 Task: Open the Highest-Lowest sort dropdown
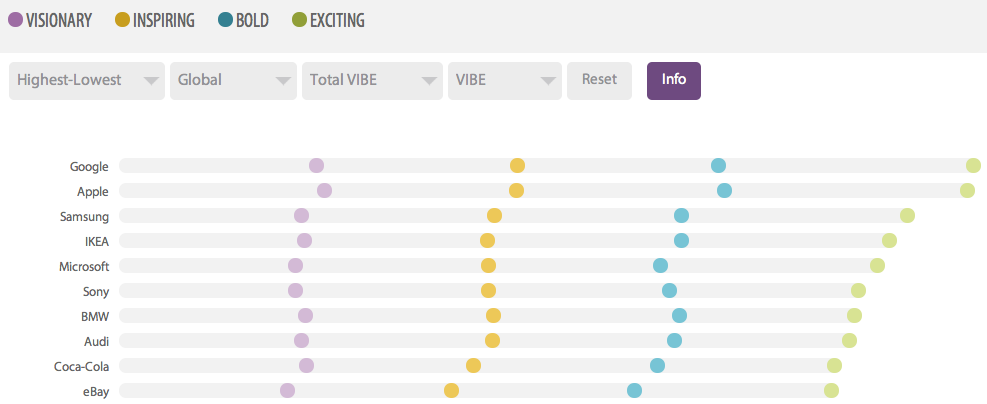[x=86, y=81]
